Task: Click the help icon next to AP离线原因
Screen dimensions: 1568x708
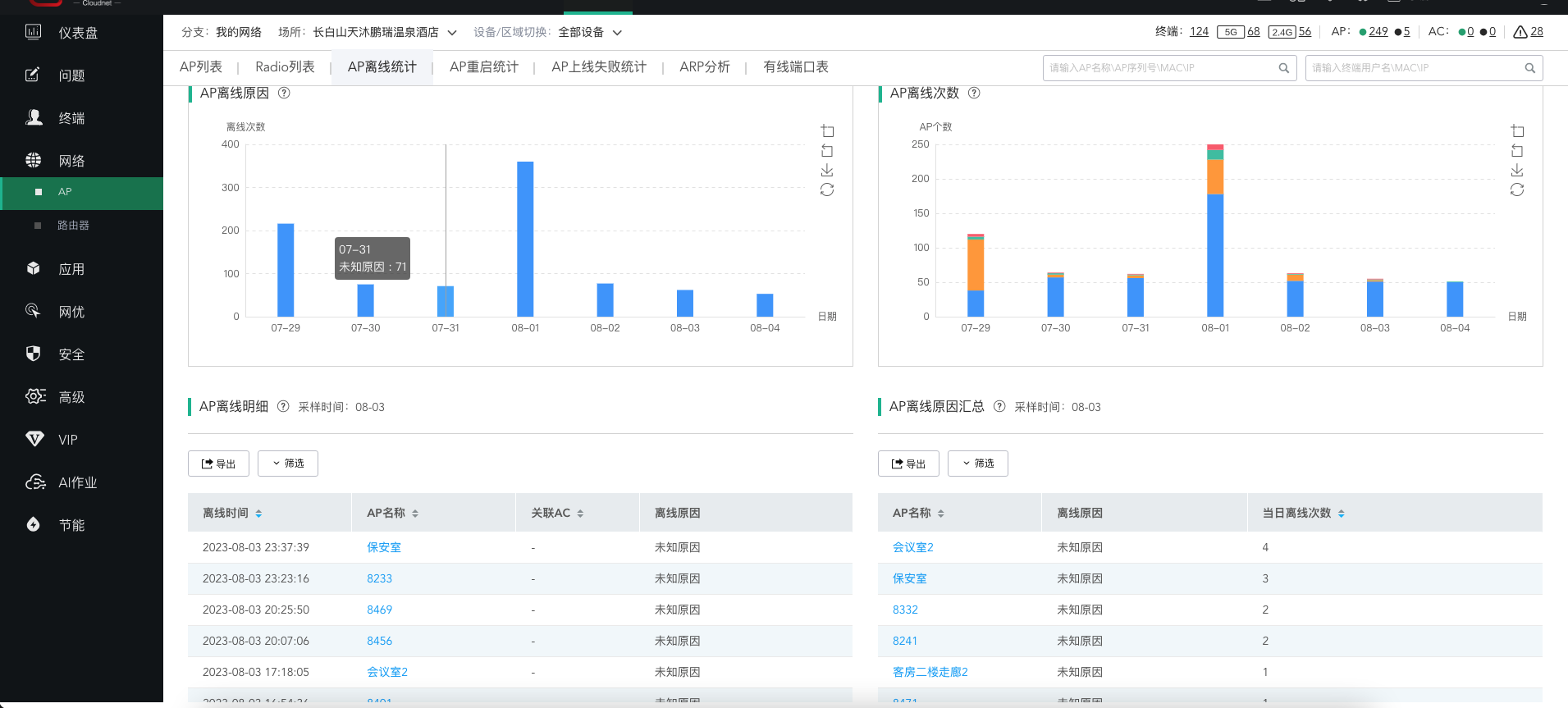Action: (x=284, y=94)
